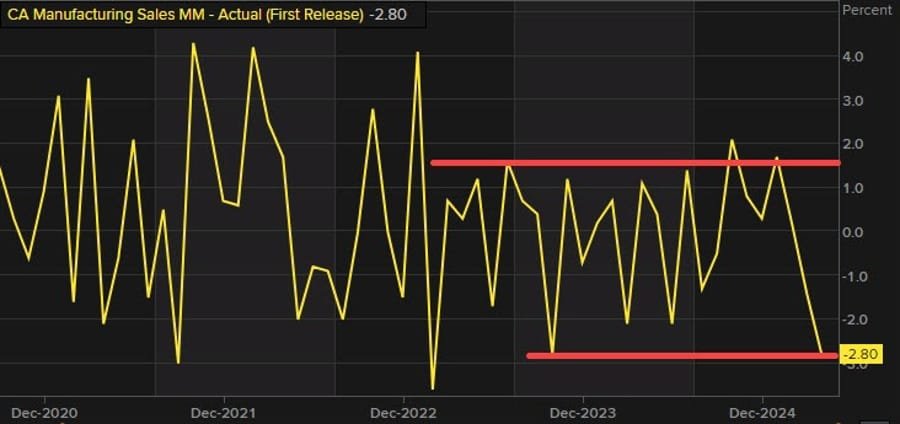The width and height of the screenshot is (900, 424).
Task: Click the lowest trough of the yellow line
Action: pos(433,388)
